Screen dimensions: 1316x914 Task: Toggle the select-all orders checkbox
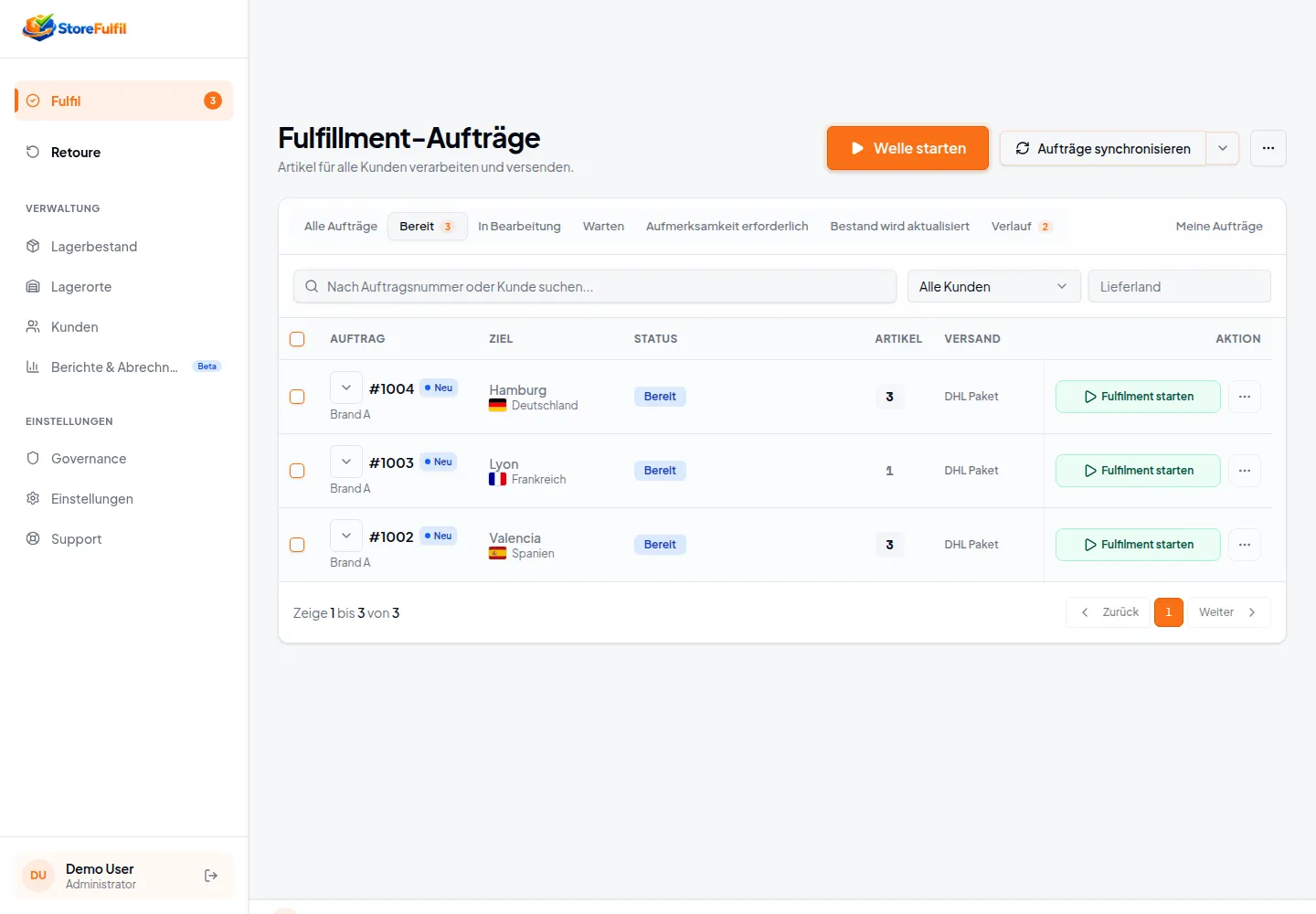(297, 339)
